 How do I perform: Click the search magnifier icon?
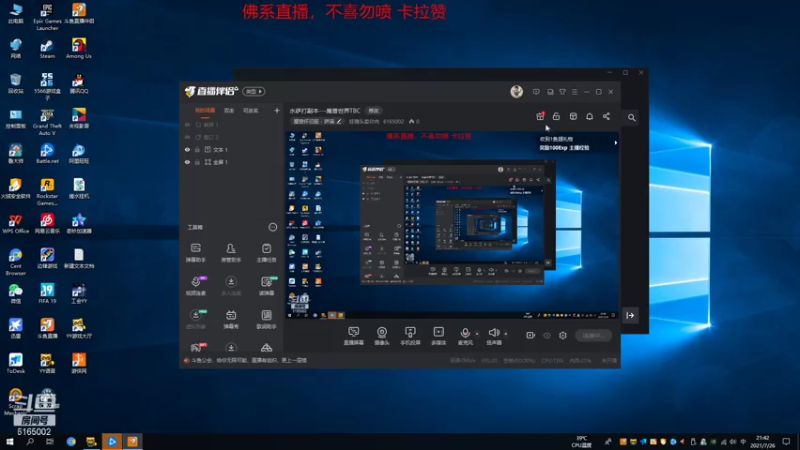632,117
